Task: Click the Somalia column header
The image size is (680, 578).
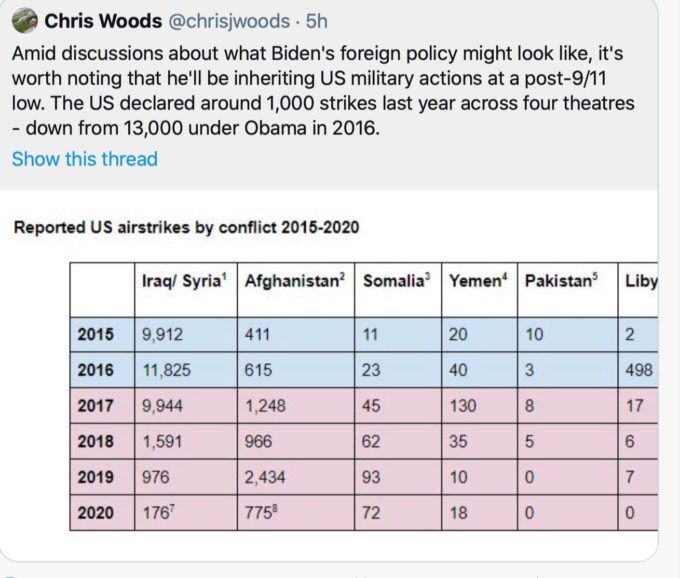Action: click(397, 282)
